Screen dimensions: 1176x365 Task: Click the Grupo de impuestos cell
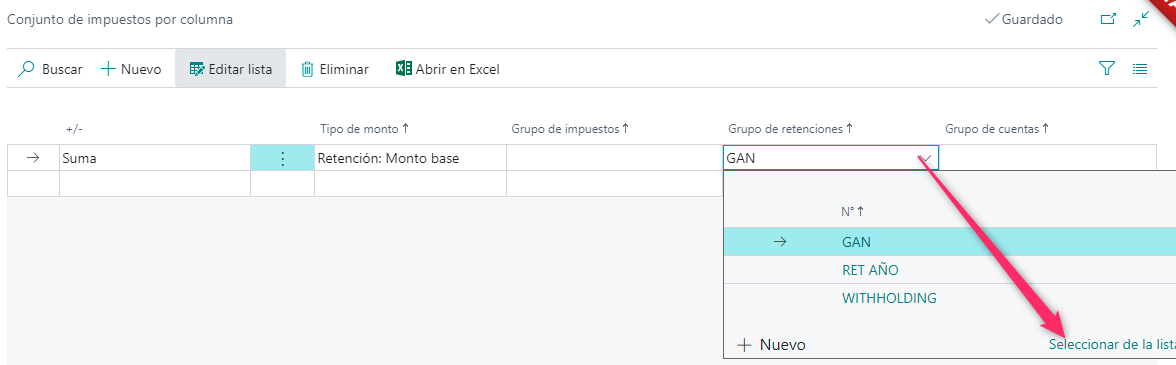pyautogui.click(x=614, y=158)
